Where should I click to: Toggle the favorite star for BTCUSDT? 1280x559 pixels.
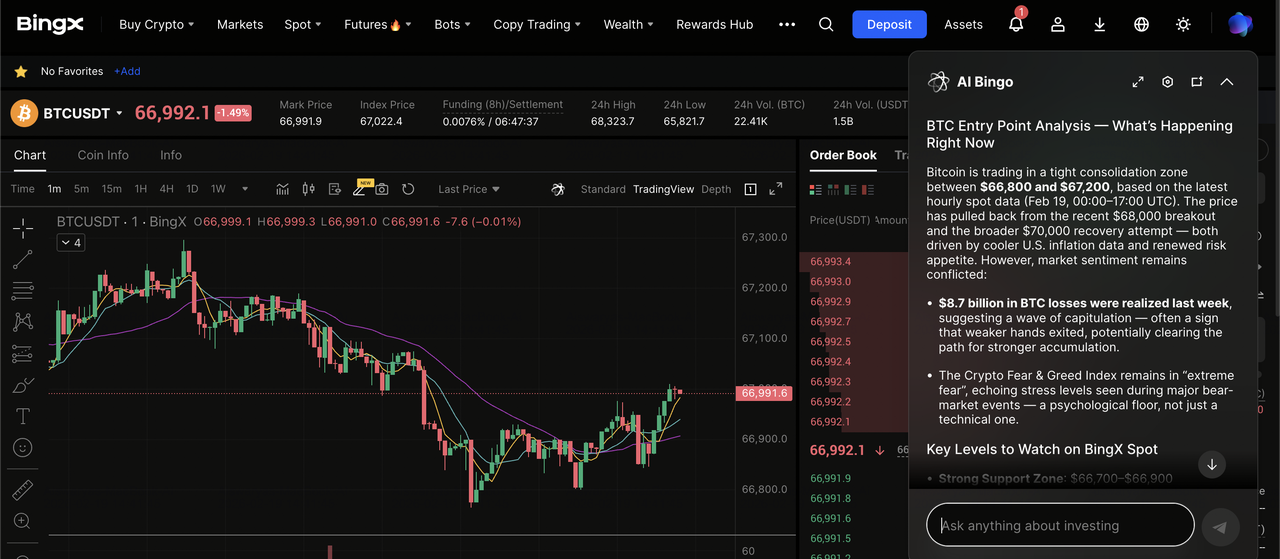click(20, 72)
